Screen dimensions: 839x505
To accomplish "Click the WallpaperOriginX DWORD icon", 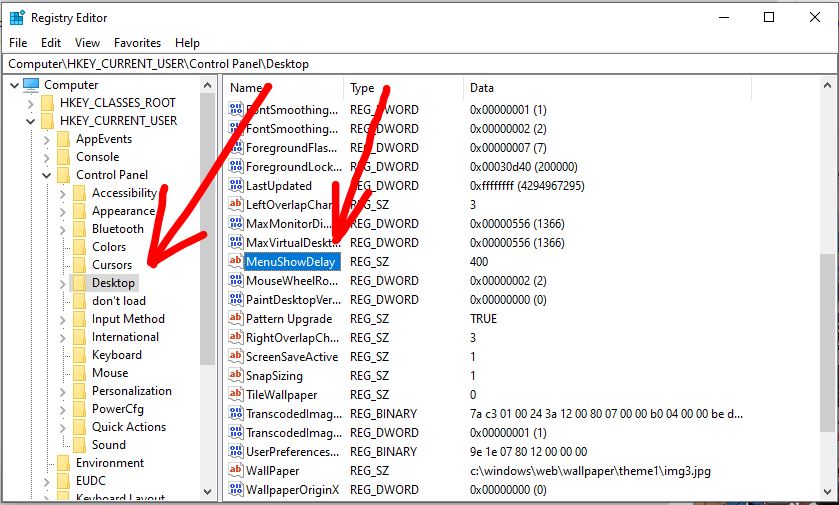I will (235, 489).
